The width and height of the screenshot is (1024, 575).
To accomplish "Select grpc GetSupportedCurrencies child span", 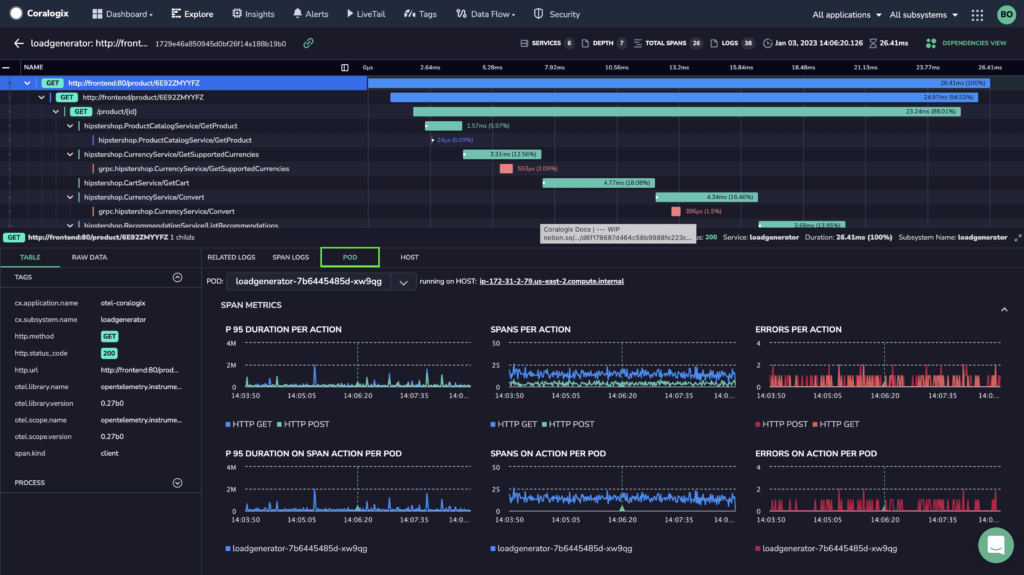I will click(193, 169).
